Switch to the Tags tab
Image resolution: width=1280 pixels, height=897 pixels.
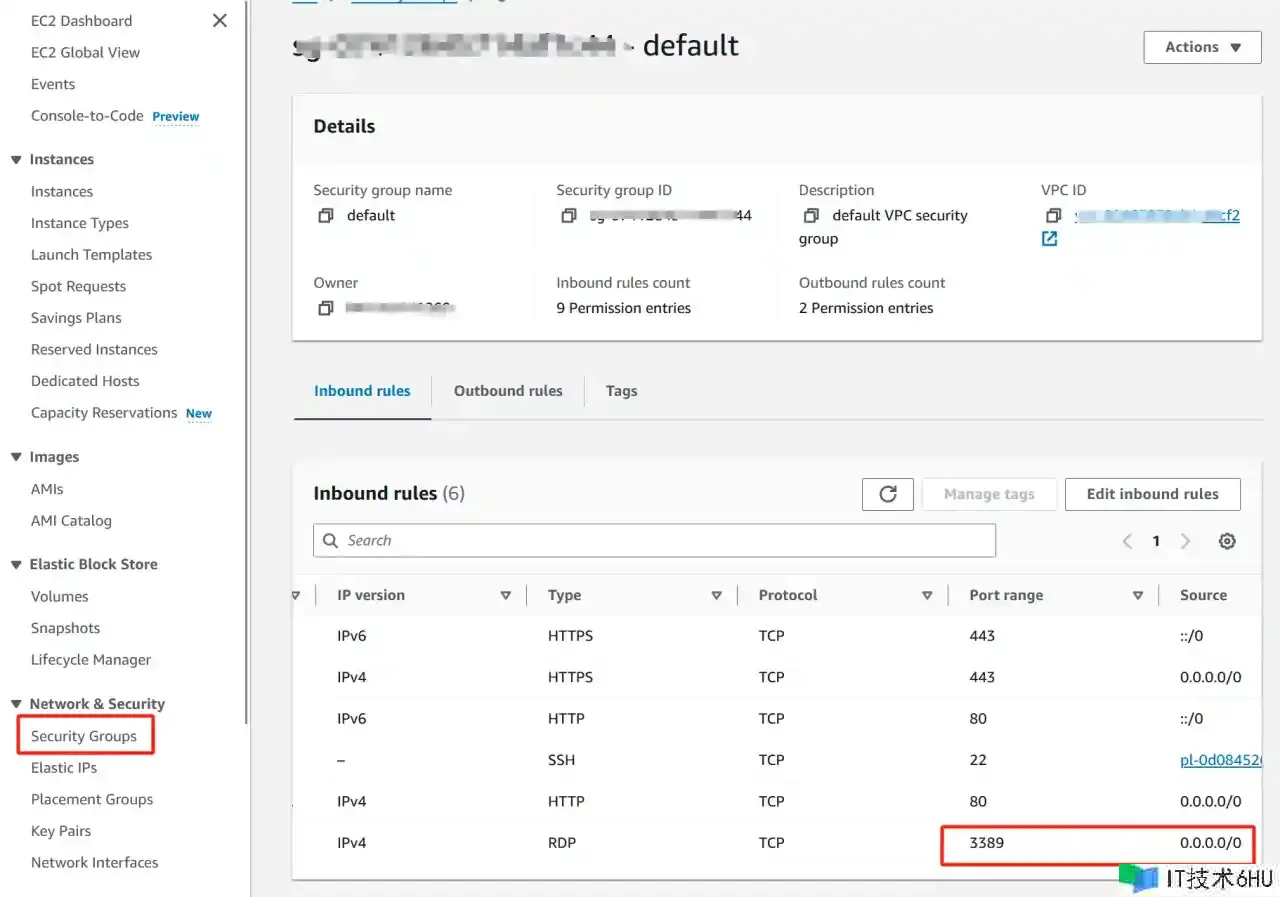pyautogui.click(x=621, y=391)
